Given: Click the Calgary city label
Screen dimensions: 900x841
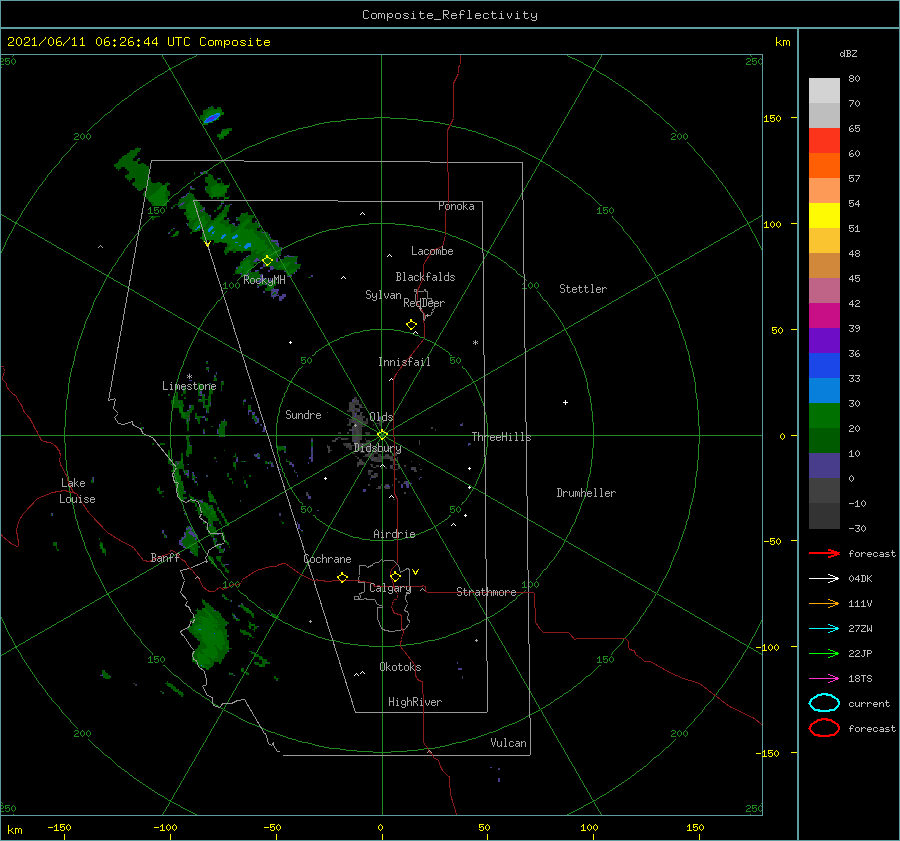Looking at the screenshot, I should tap(390, 588).
